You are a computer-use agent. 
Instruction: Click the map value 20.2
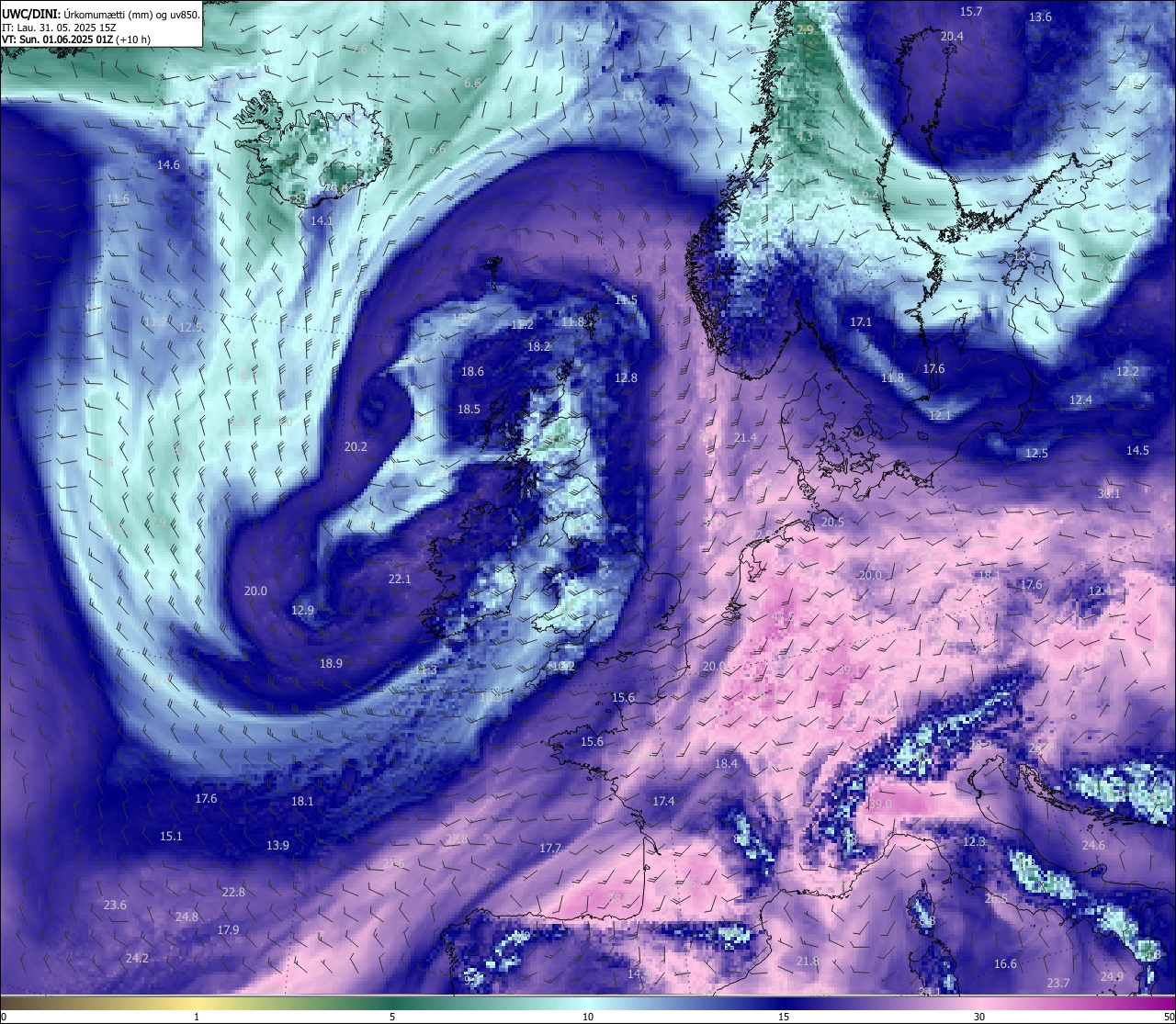pos(356,447)
